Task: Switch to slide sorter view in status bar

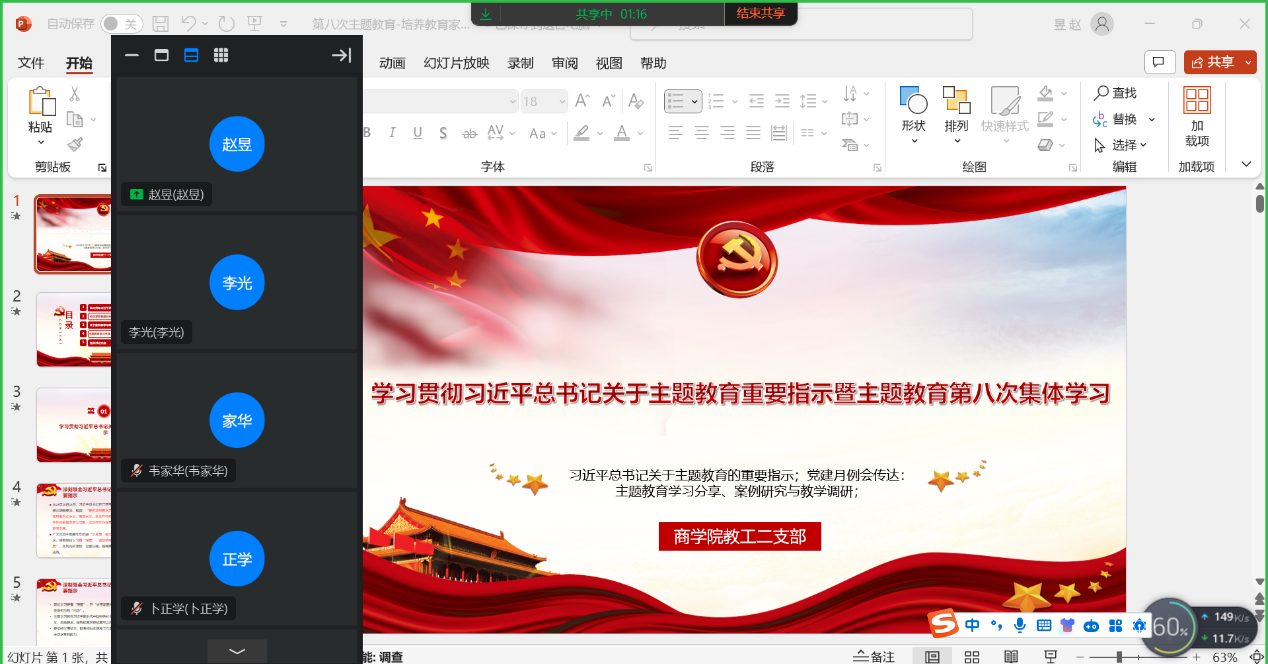Action: click(971, 657)
